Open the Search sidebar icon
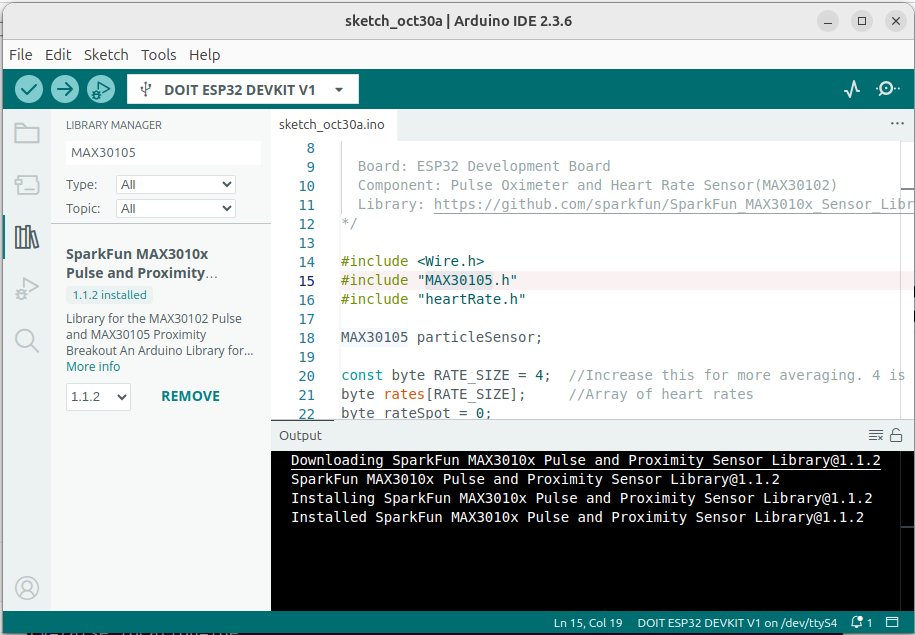This screenshot has height=635, width=915. click(26, 341)
